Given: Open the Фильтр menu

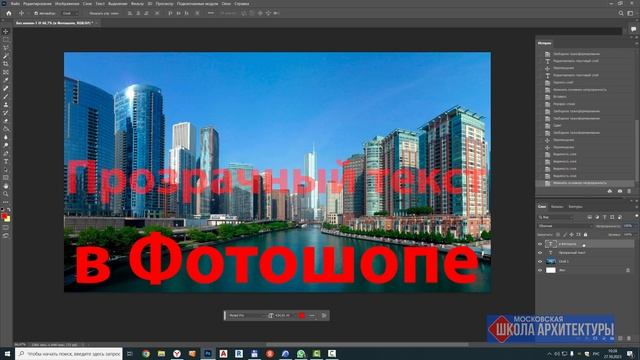Looking at the screenshot, I should point(137,4).
